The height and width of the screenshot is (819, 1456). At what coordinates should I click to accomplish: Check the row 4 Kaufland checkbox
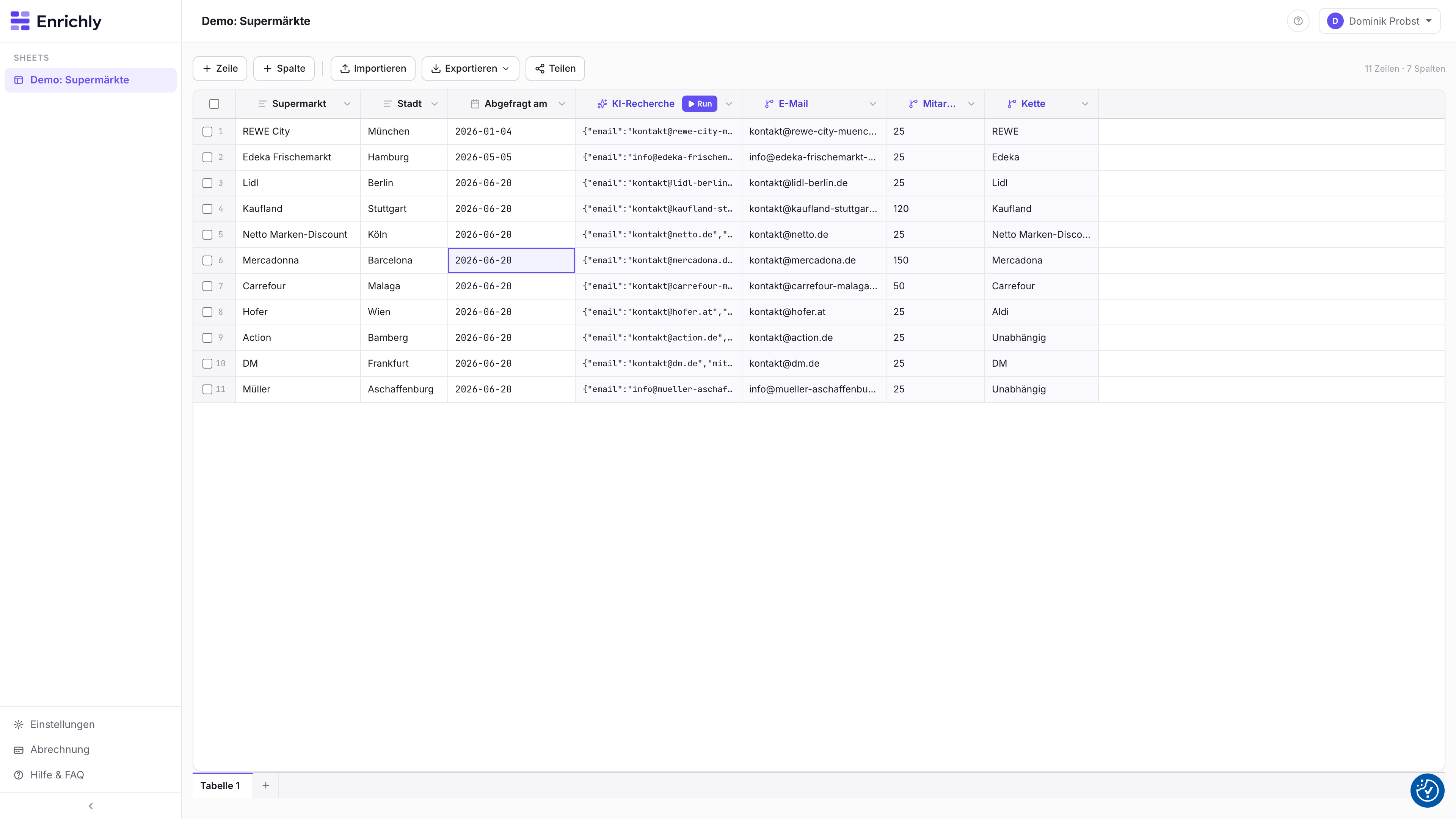[207, 209]
